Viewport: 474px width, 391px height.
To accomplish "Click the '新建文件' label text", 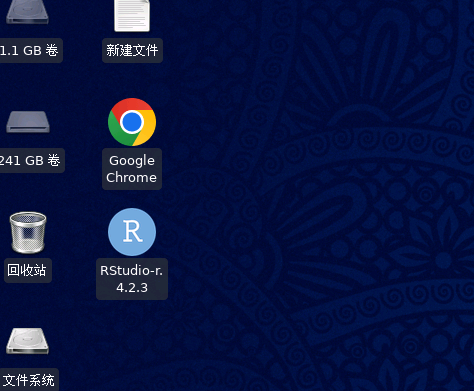I will coord(132,50).
